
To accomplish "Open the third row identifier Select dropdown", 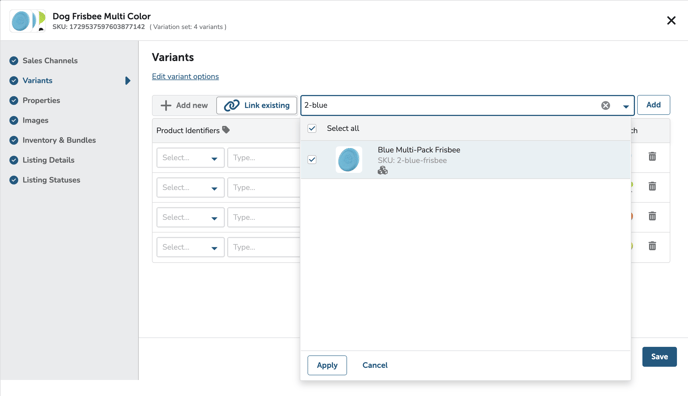I will [x=190, y=218].
